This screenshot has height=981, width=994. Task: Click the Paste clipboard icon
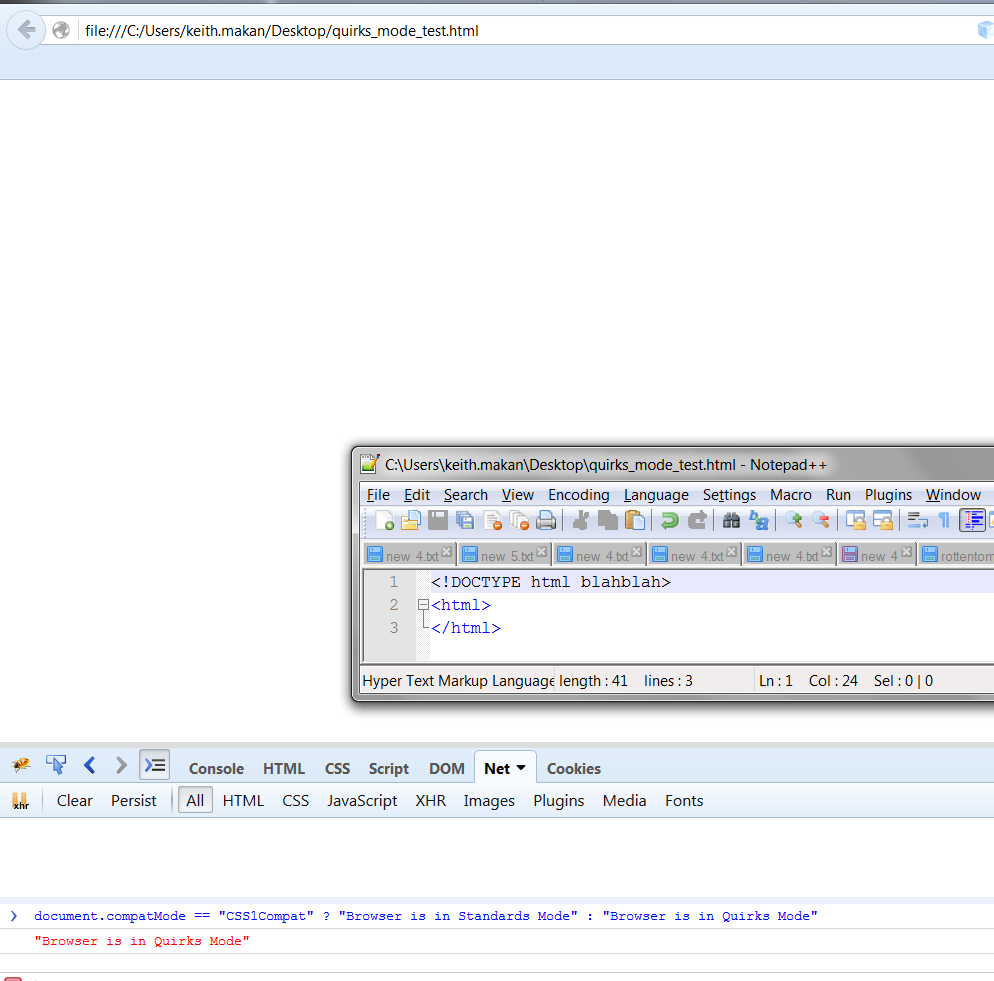pyautogui.click(x=635, y=521)
